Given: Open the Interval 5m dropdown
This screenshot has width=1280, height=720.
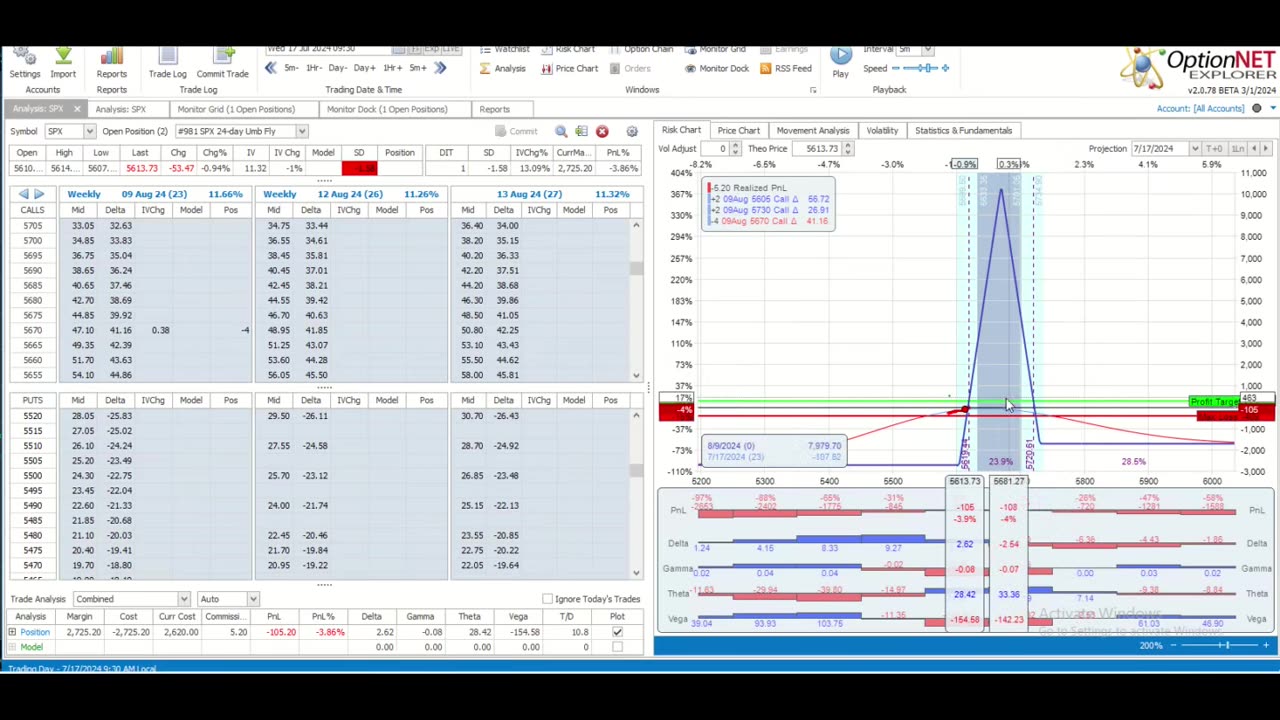Looking at the screenshot, I should pos(929,49).
